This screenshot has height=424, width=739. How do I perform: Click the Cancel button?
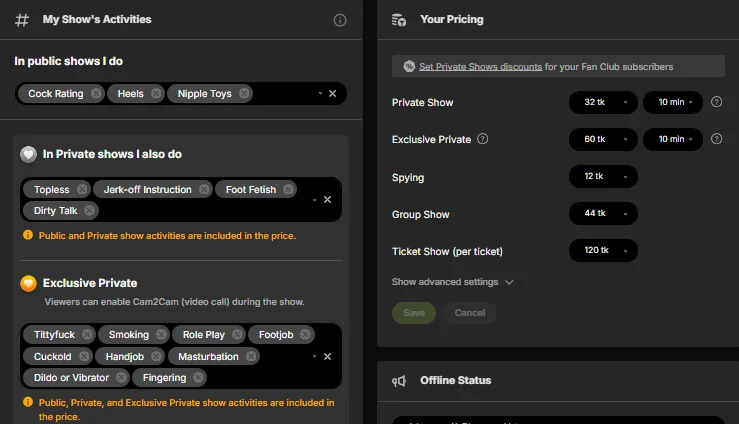[x=469, y=313]
